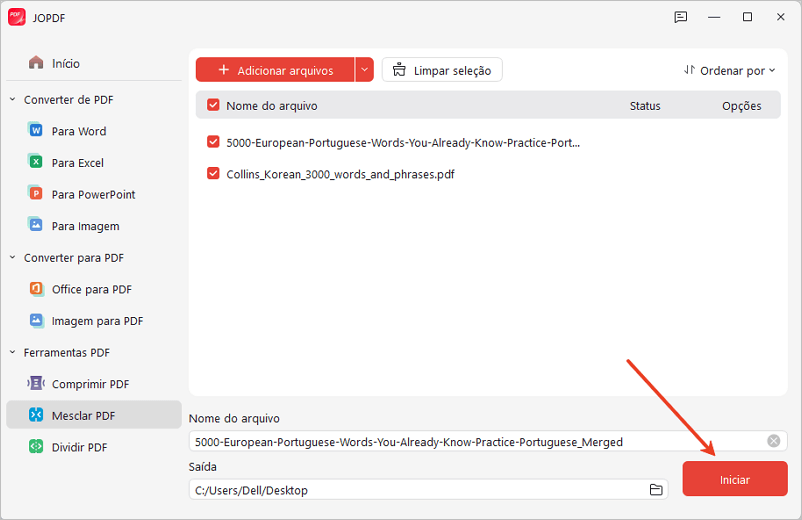Select Para Excel in the sidebar
The width and height of the screenshot is (802, 520).
point(94,163)
